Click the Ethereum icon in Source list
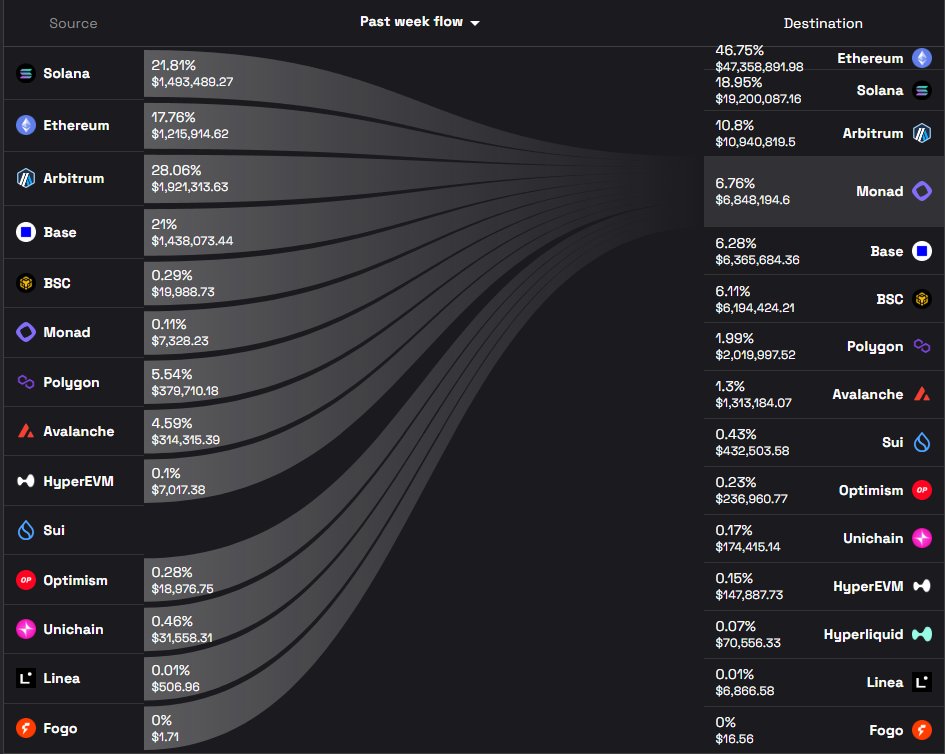 26,125
